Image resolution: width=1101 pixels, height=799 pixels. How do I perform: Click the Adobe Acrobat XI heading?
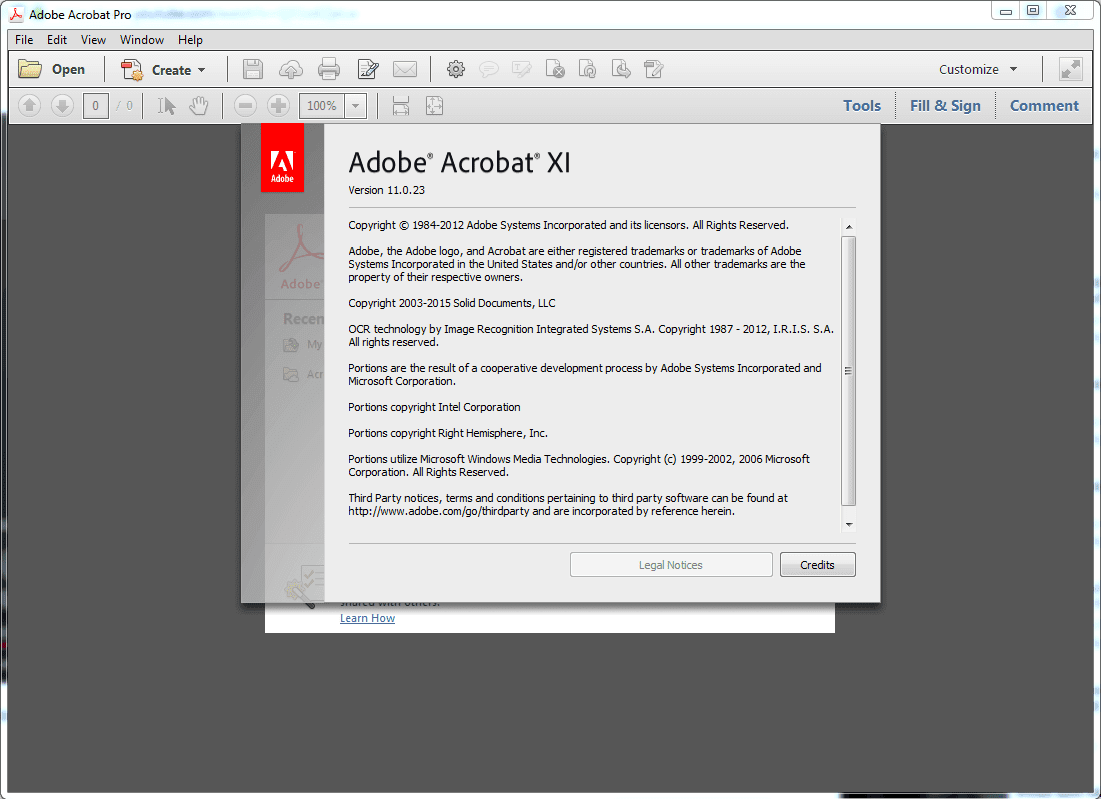pos(459,162)
